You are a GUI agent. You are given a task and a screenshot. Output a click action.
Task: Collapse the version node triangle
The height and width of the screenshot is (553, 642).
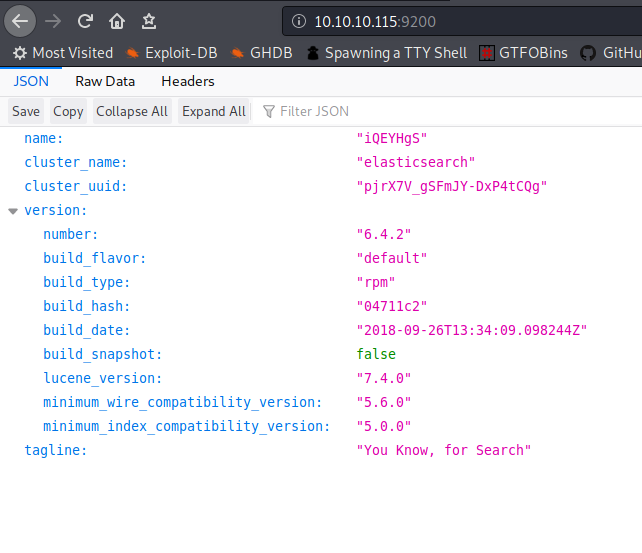click(13, 211)
